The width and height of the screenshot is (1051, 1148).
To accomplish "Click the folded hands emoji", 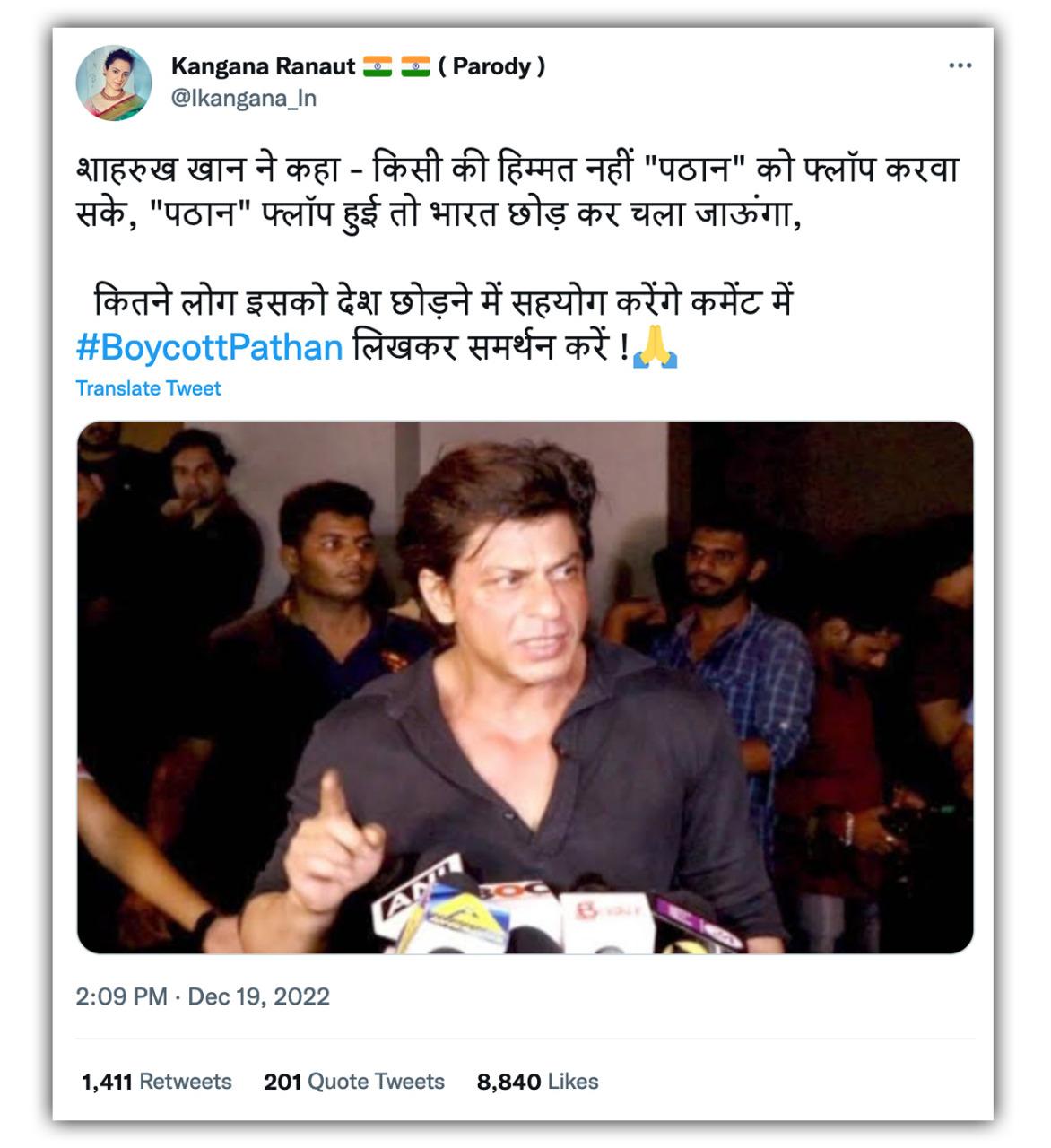I will 655,347.
